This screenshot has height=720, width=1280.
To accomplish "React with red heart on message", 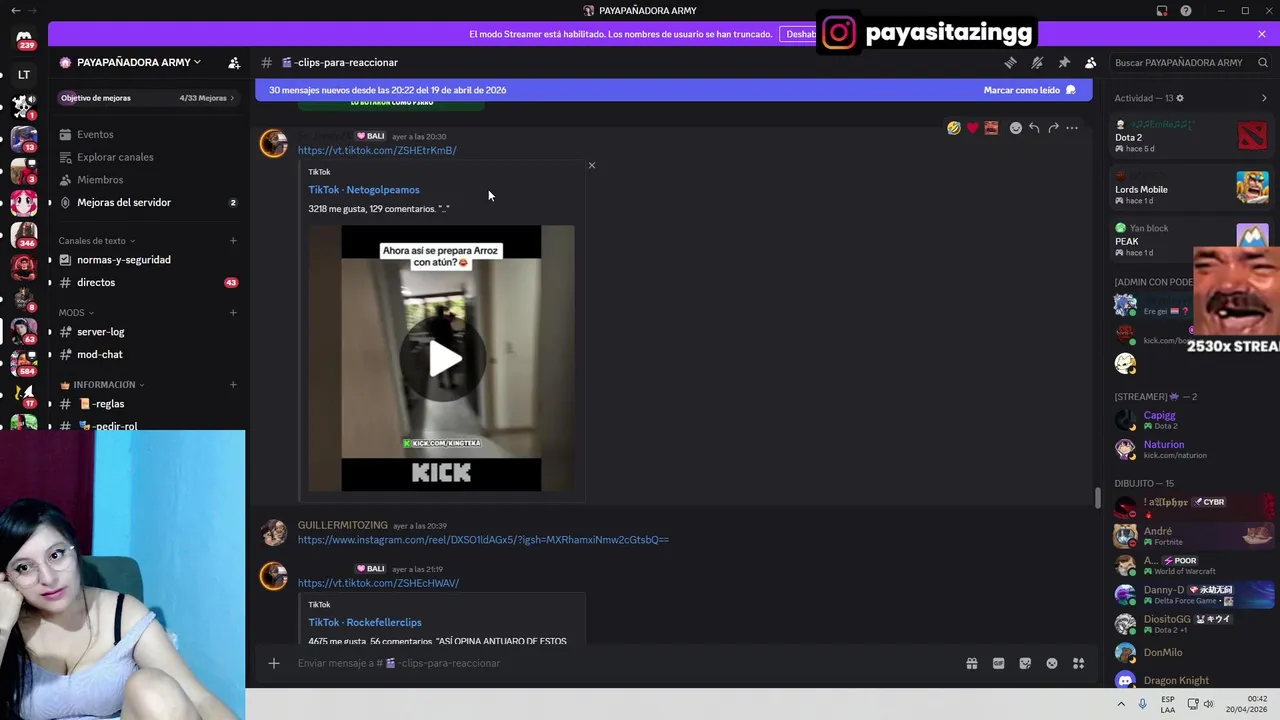I will pos(972,128).
